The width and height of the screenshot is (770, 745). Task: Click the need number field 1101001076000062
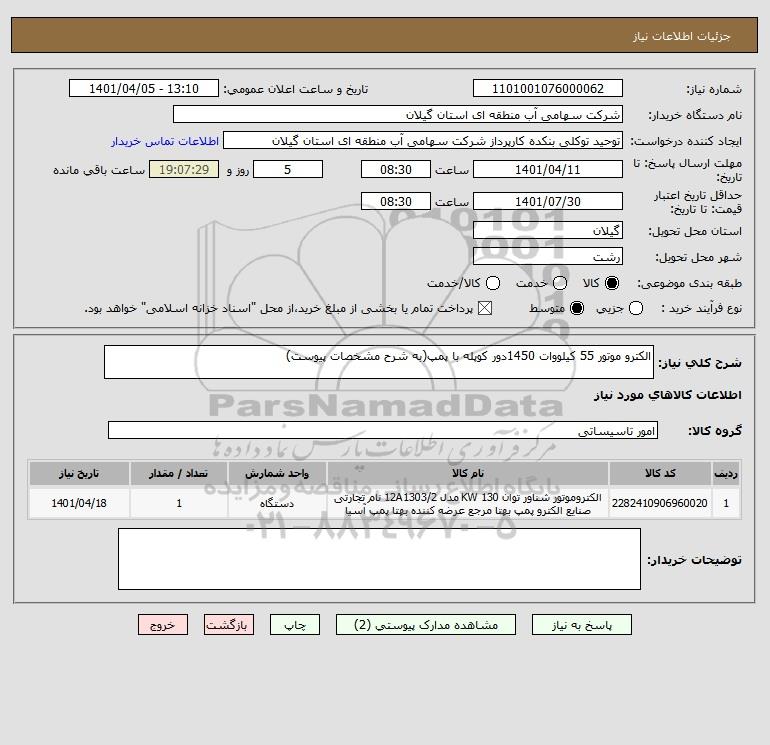(548, 88)
